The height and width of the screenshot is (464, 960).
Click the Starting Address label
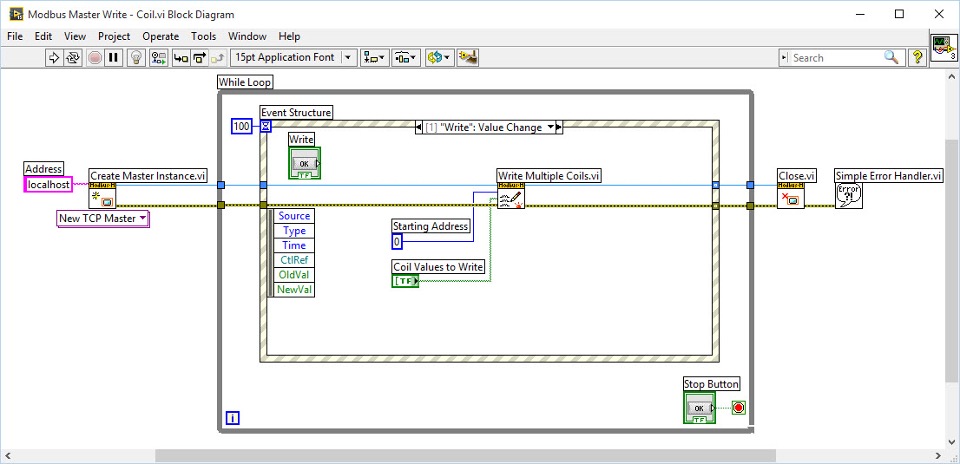click(x=431, y=226)
